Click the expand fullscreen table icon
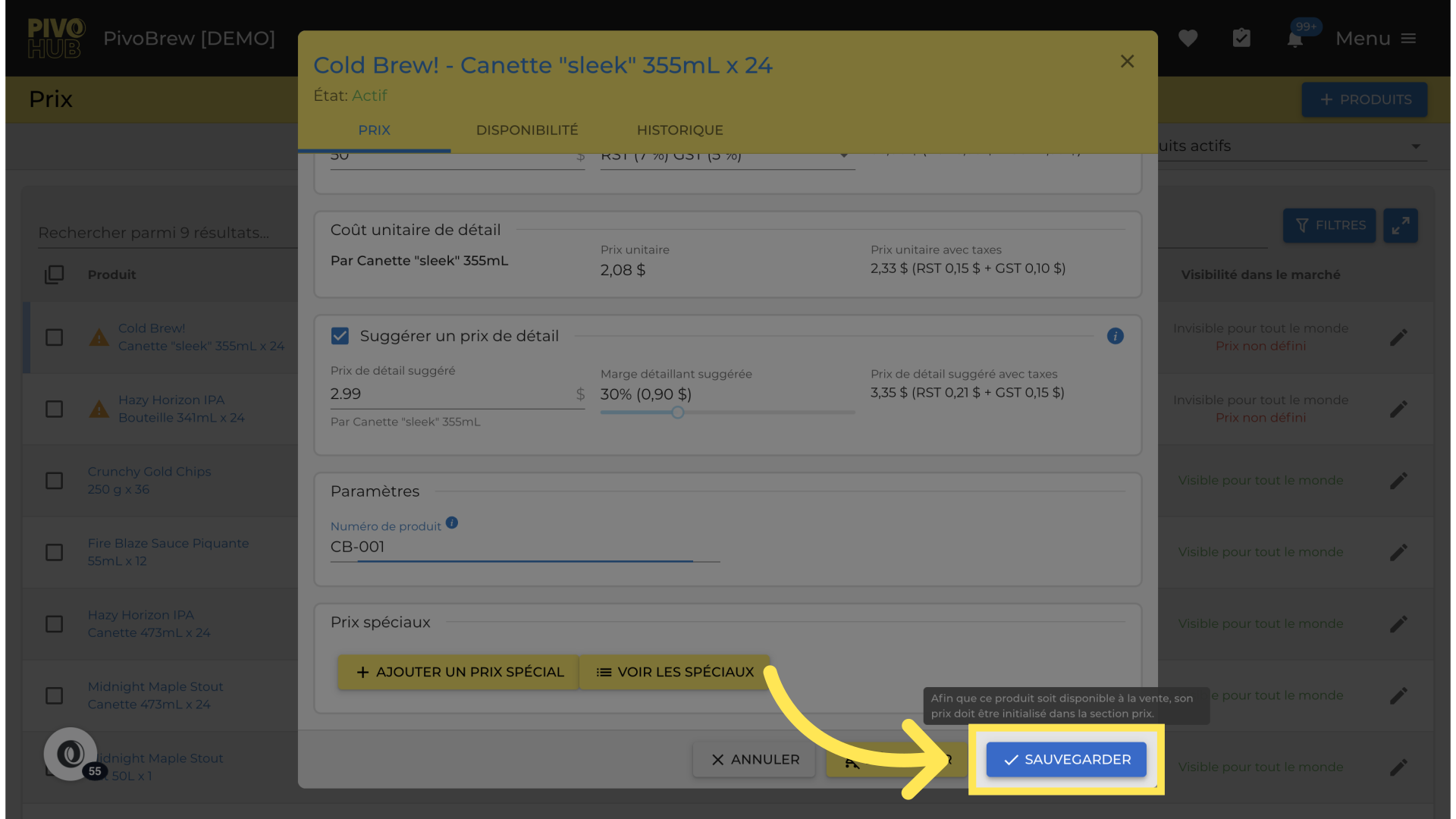The image size is (1456, 819). [x=1400, y=225]
